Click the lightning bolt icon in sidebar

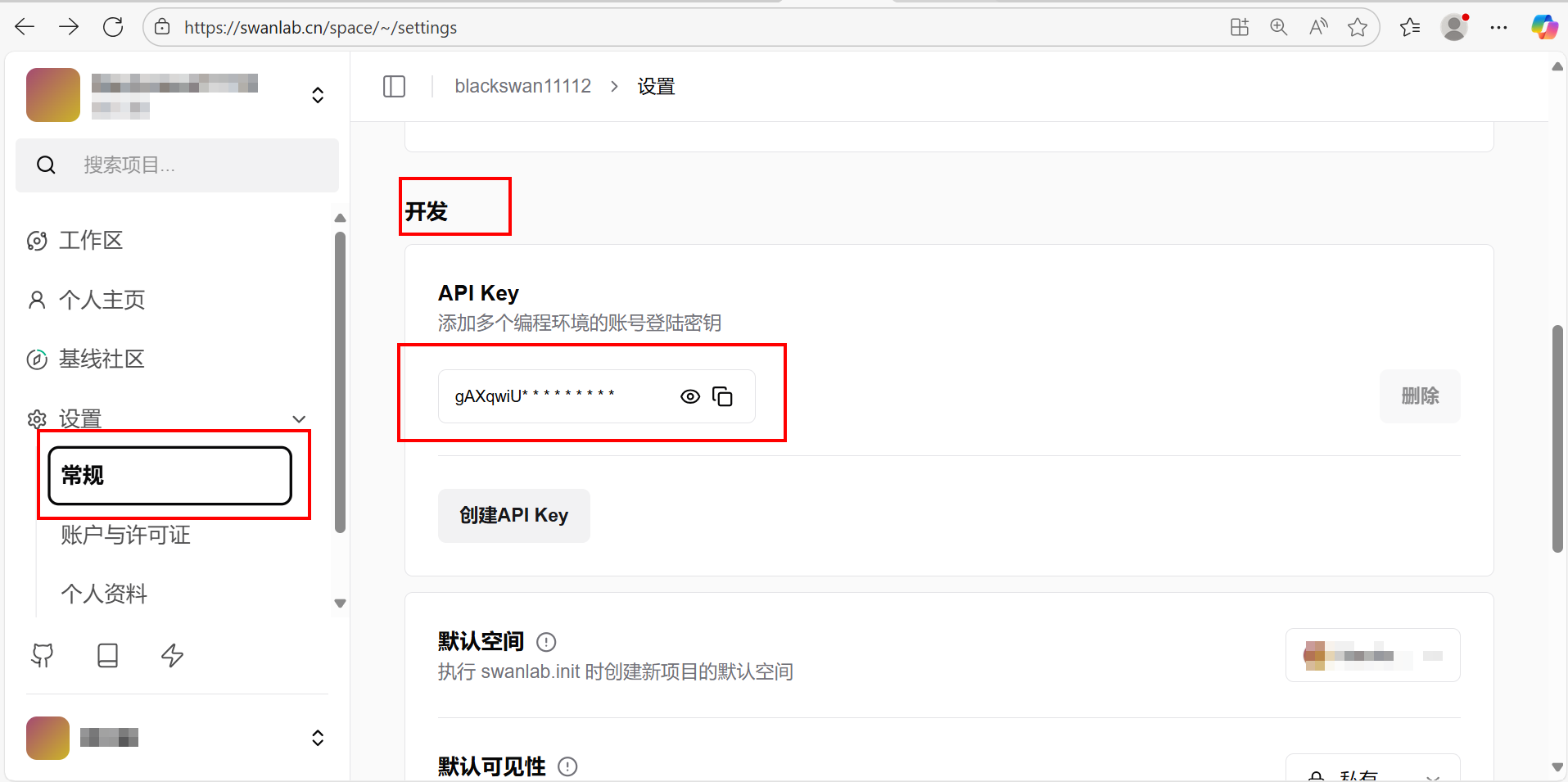pyautogui.click(x=172, y=655)
